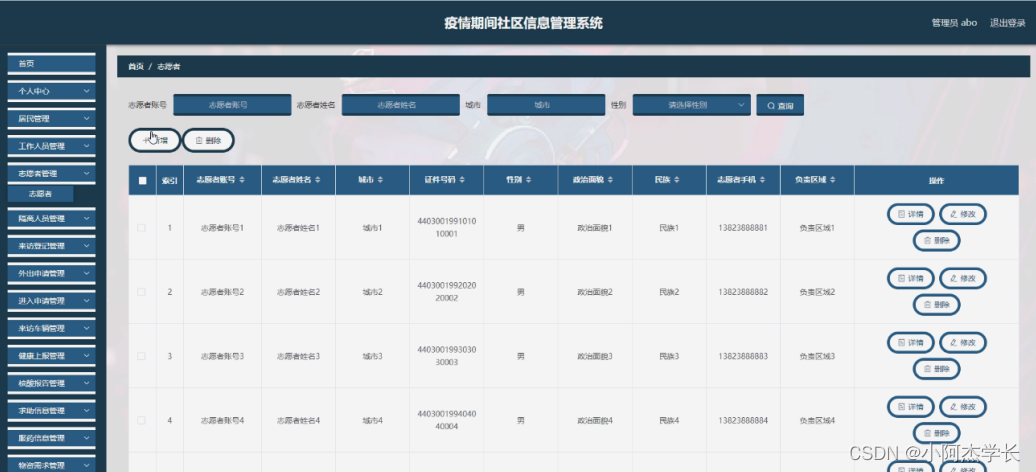Expand the 个人中心 sidebar menu
Screen dimensions: 1036x472
(52, 91)
